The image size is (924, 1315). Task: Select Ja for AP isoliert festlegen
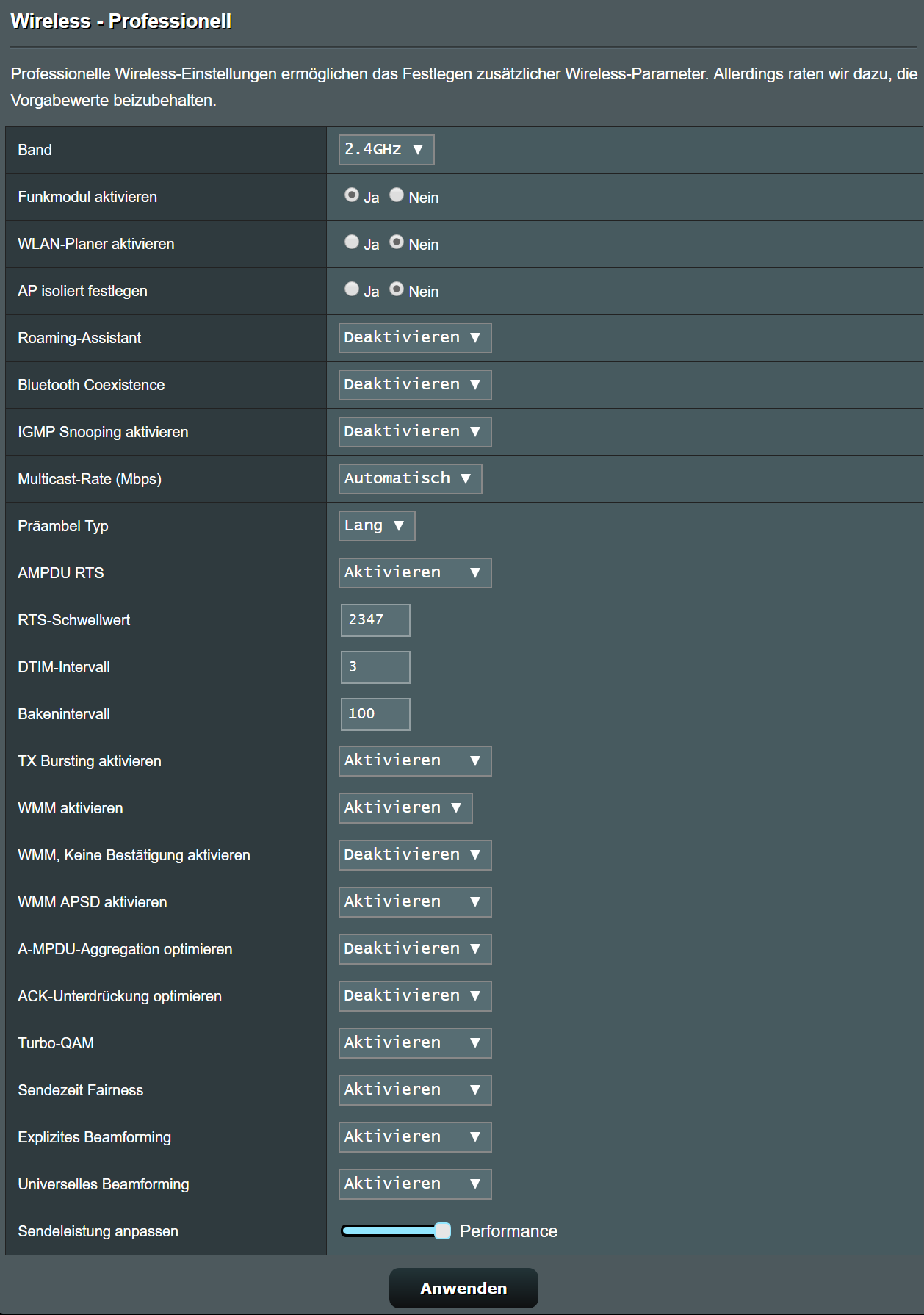pyautogui.click(x=352, y=289)
